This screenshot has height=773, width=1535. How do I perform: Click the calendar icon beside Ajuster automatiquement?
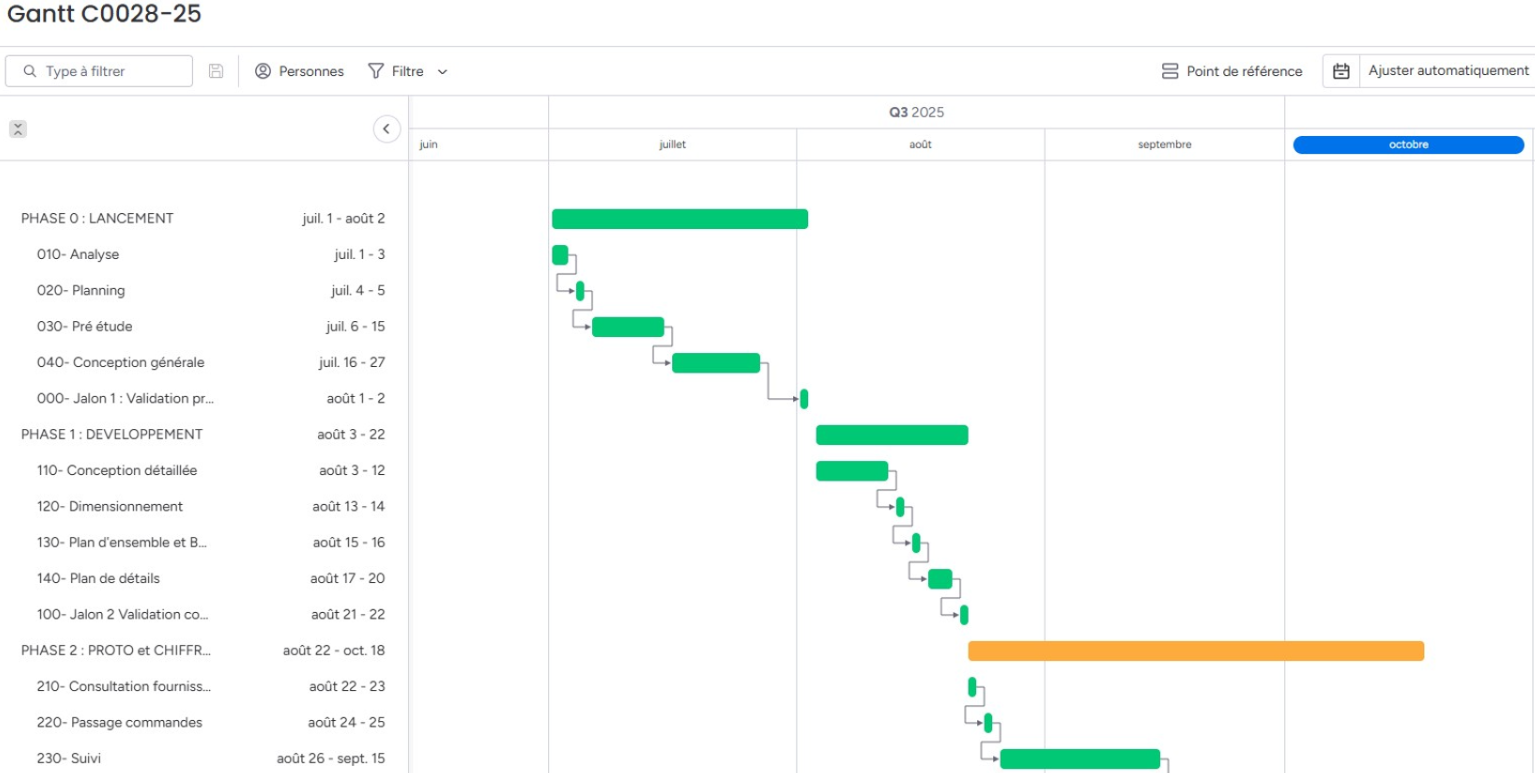coord(1342,71)
